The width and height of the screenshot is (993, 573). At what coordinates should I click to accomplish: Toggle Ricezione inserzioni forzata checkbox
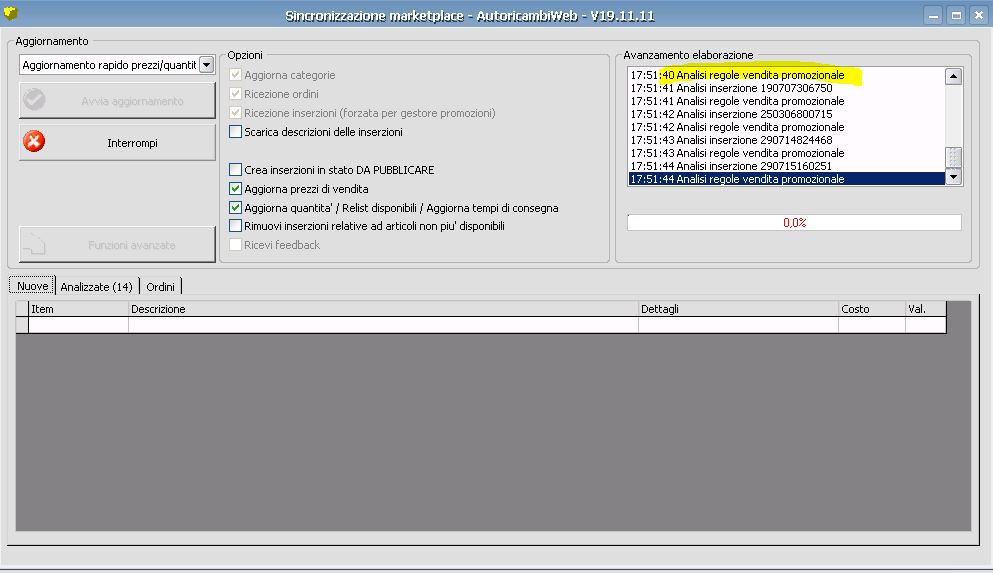pos(236,113)
